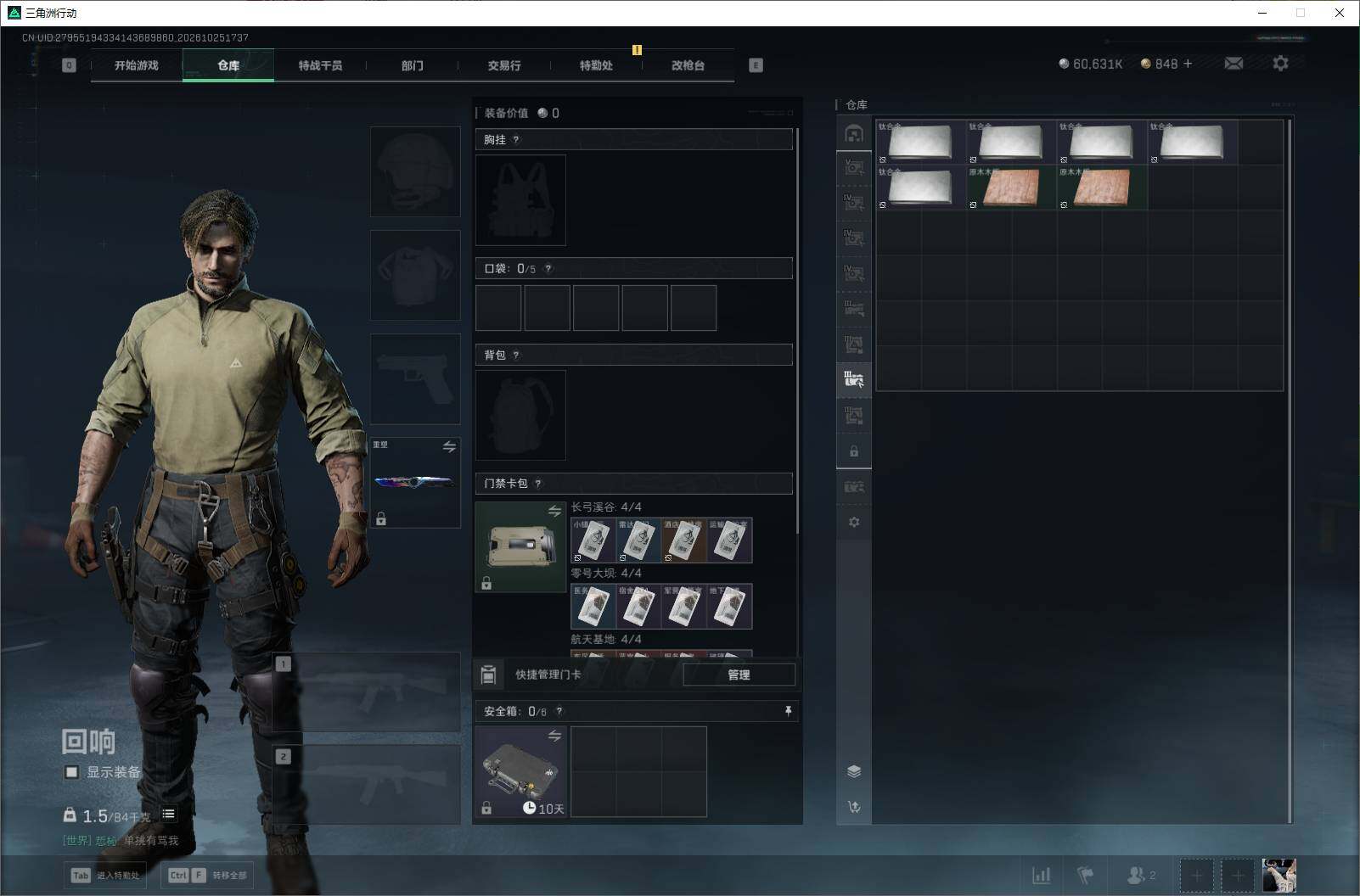Open the mail envelope icon
Screen dimensions: 1360x896
tap(1234, 64)
